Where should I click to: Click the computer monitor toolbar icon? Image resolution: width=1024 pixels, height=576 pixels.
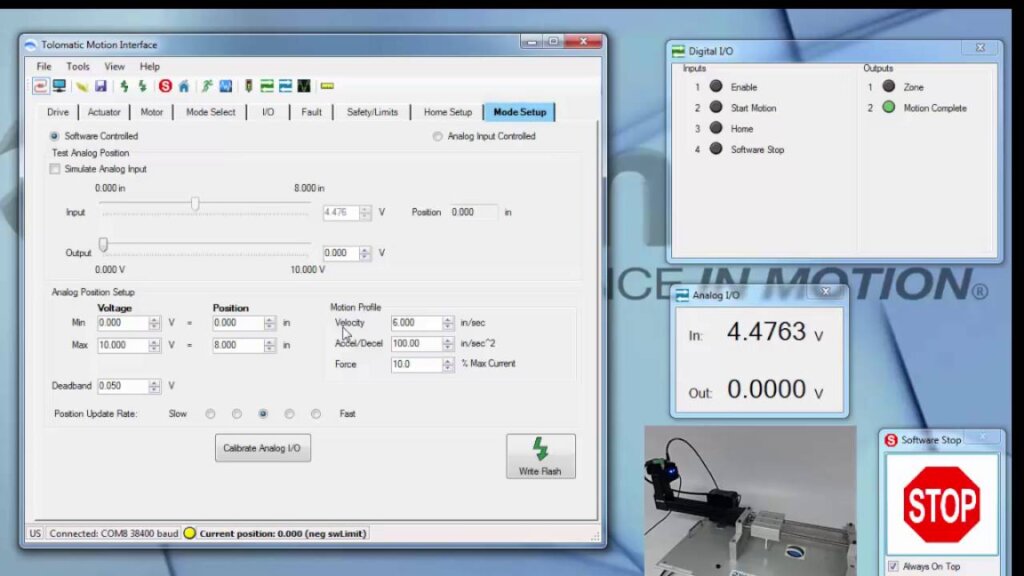coord(60,86)
